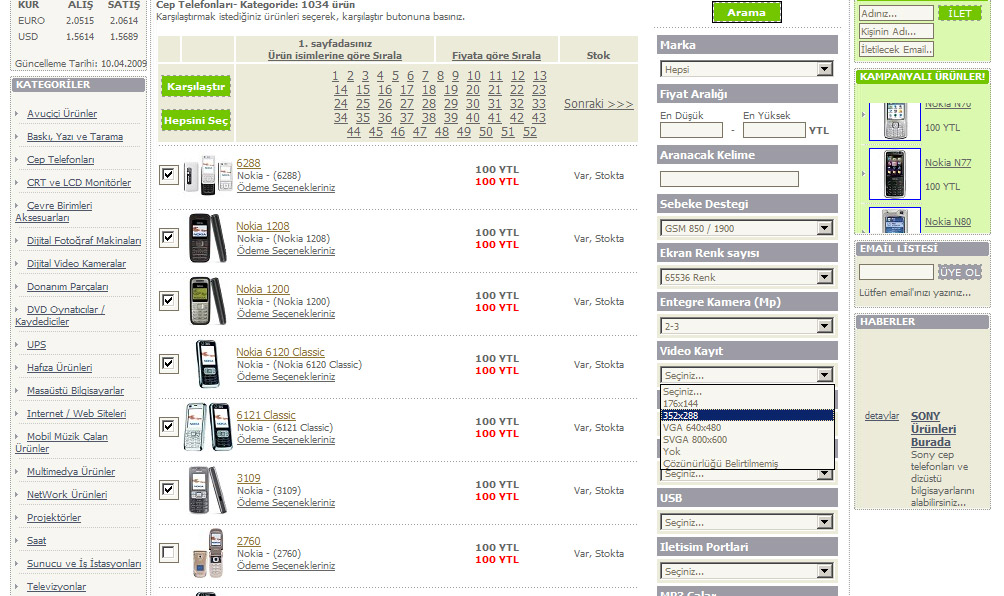This screenshot has height=596, width=1004.
Task: Click the 6288 phone product thumbnail
Action: [207, 175]
